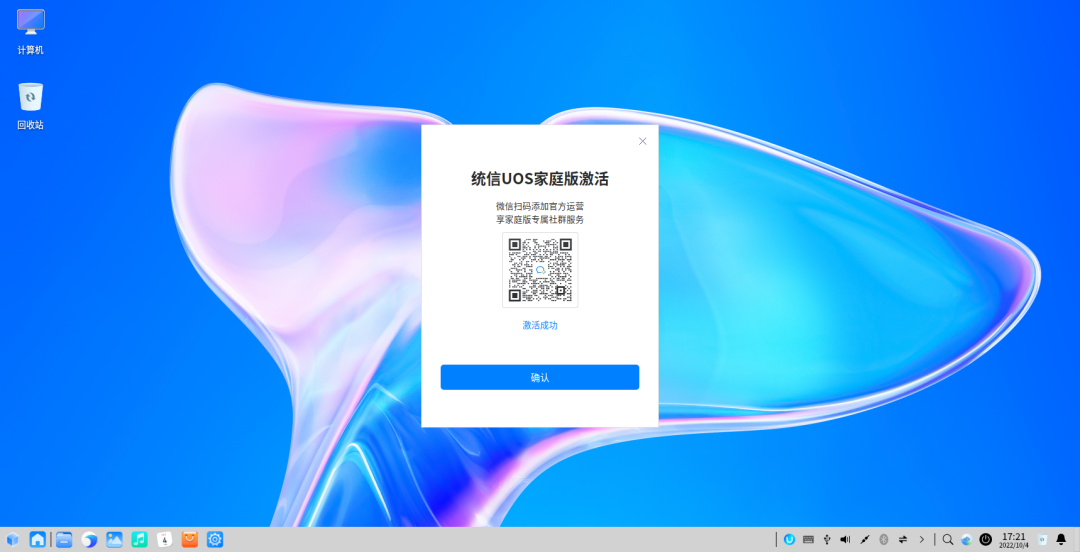Click the blue U tray icon
The width and height of the screenshot is (1080, 552).
tap(789, 540)
